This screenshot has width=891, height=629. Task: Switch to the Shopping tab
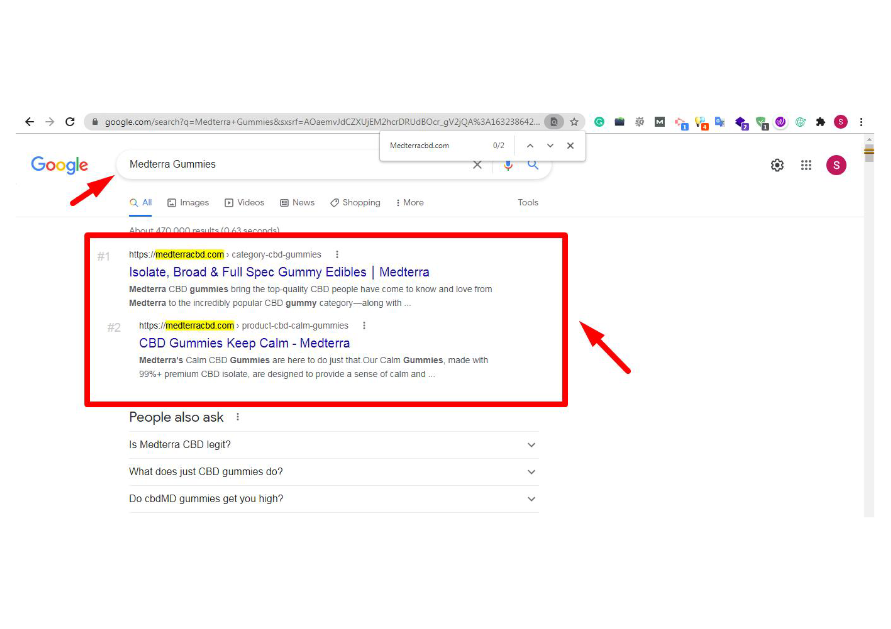(x=355, y=203)
